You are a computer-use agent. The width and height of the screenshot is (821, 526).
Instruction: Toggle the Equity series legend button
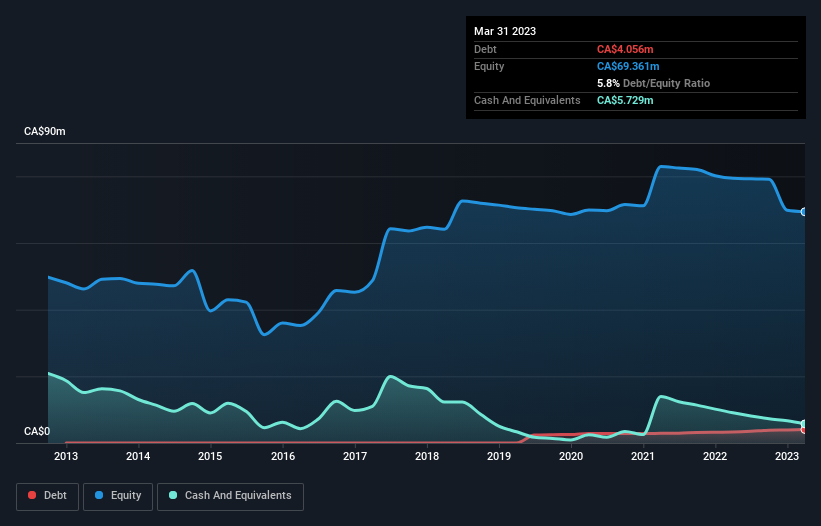click(x=118, y=496)
